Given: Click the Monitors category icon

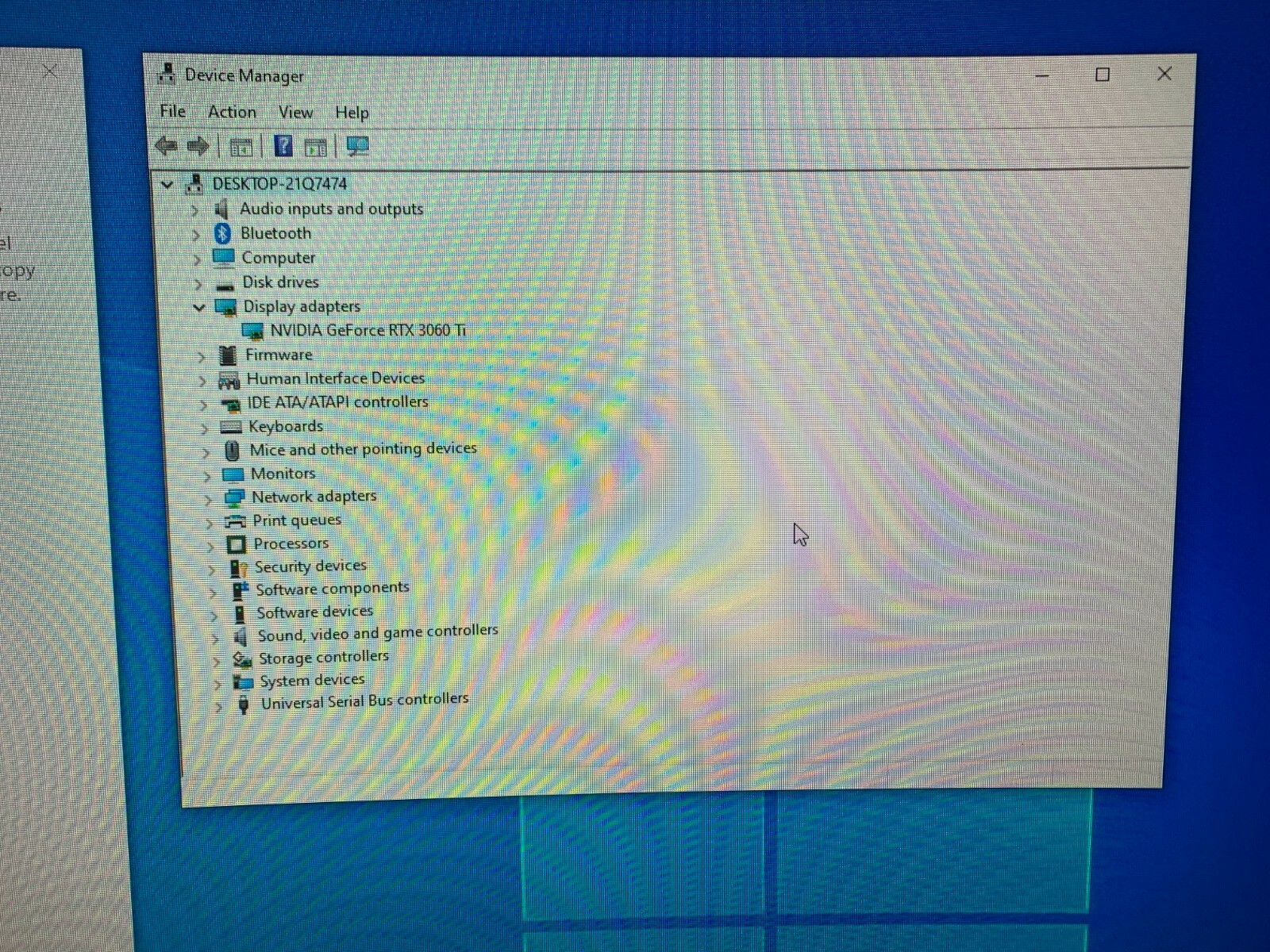Looking at the screenshot, I should coord(233,474).
